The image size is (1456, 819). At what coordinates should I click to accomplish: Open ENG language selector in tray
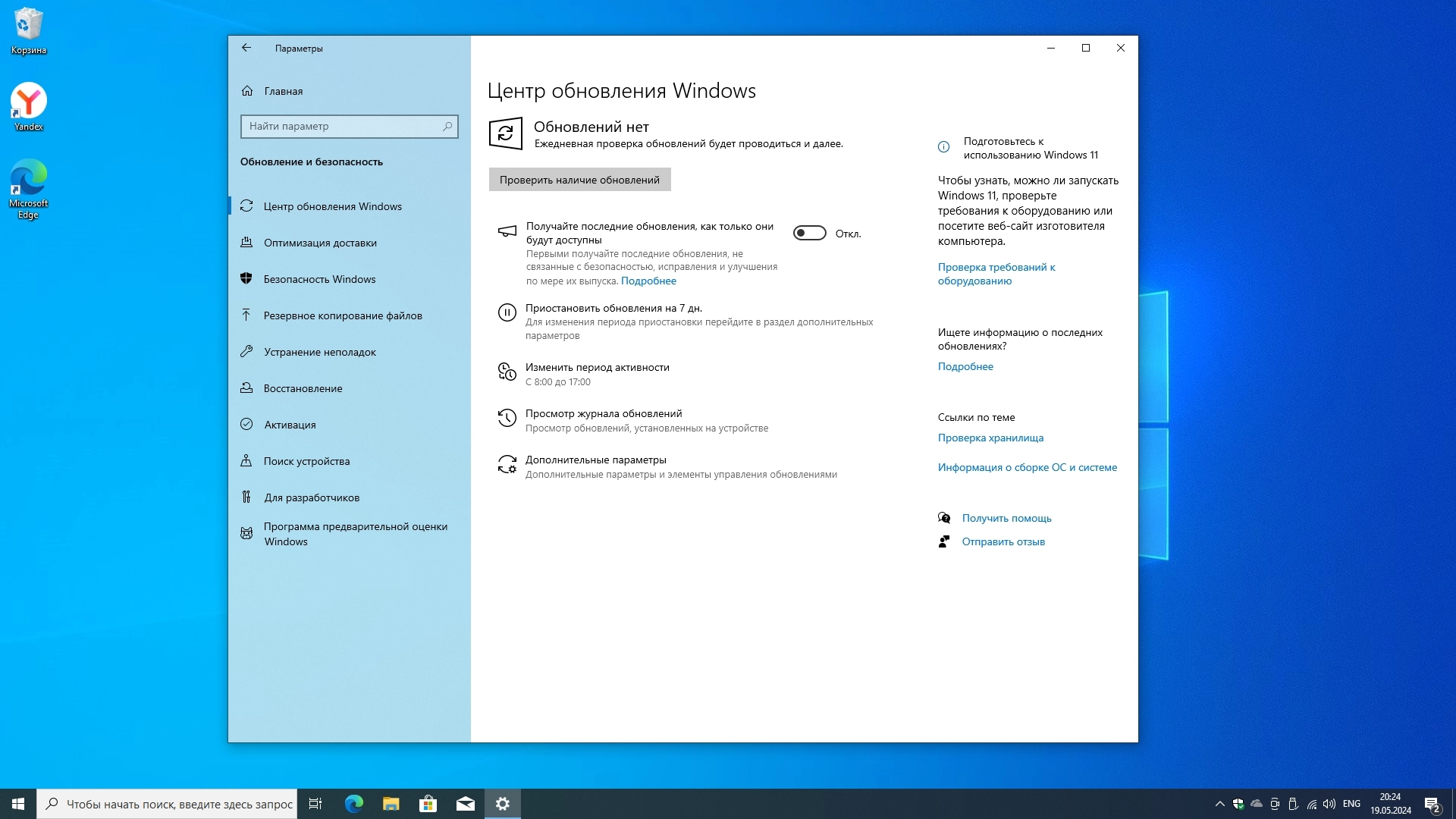coord(1351,804)
